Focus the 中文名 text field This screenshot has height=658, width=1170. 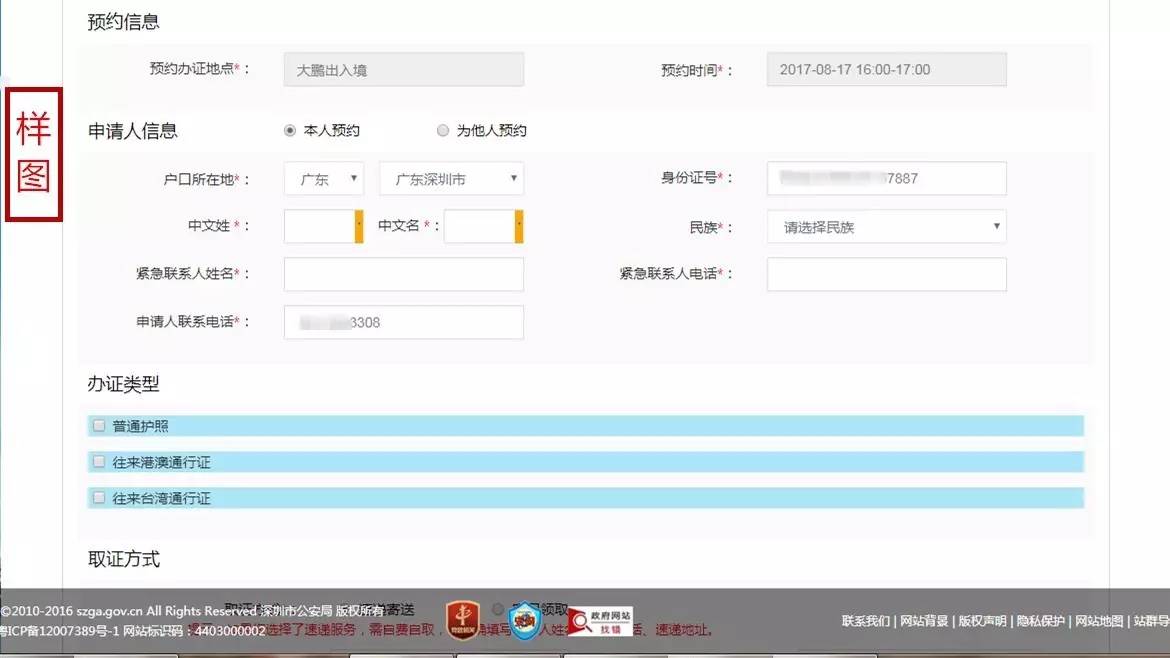tap(479, 227)
